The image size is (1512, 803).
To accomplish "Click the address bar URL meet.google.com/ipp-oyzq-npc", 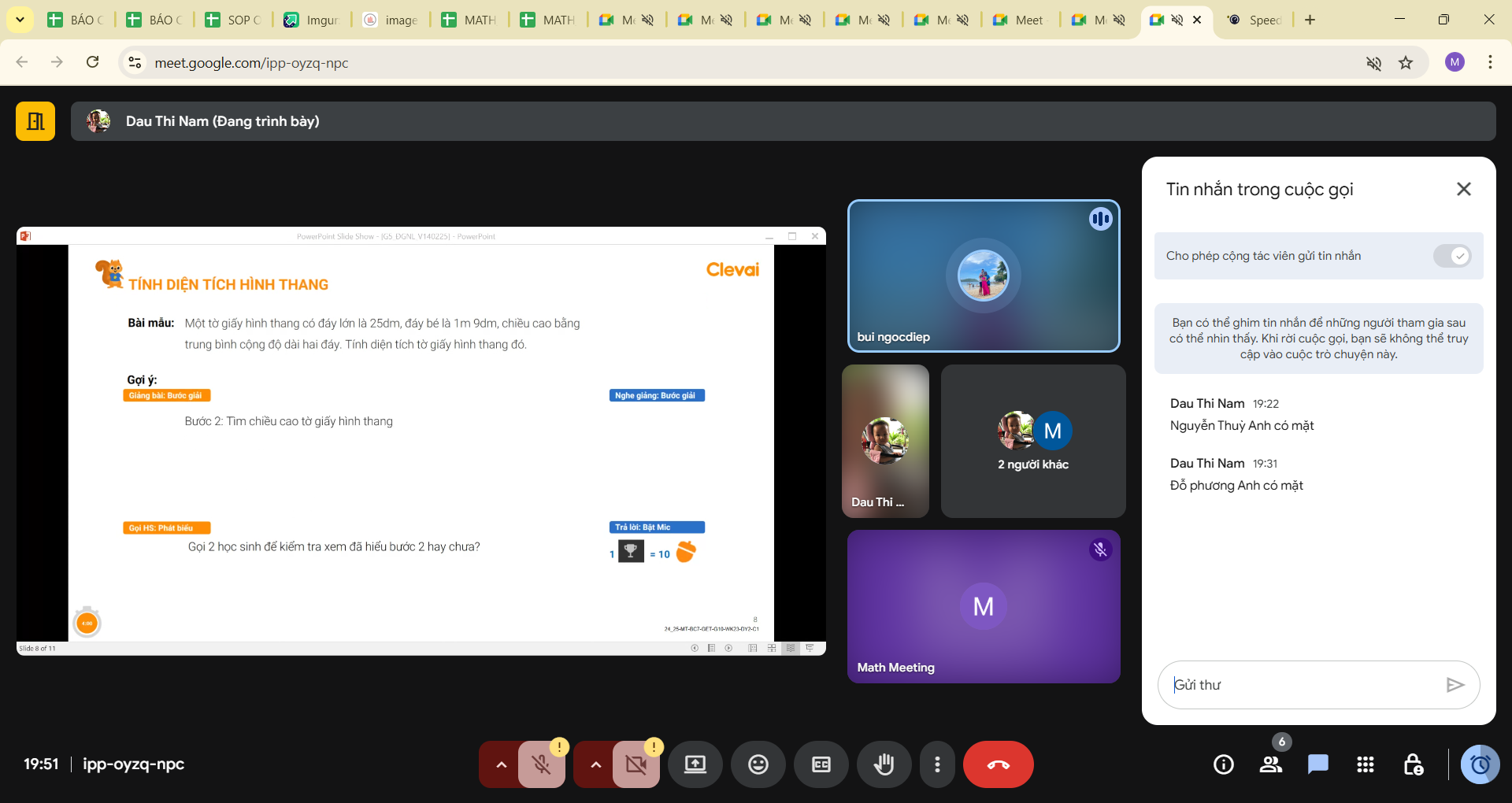I will [x=251, y=63].
